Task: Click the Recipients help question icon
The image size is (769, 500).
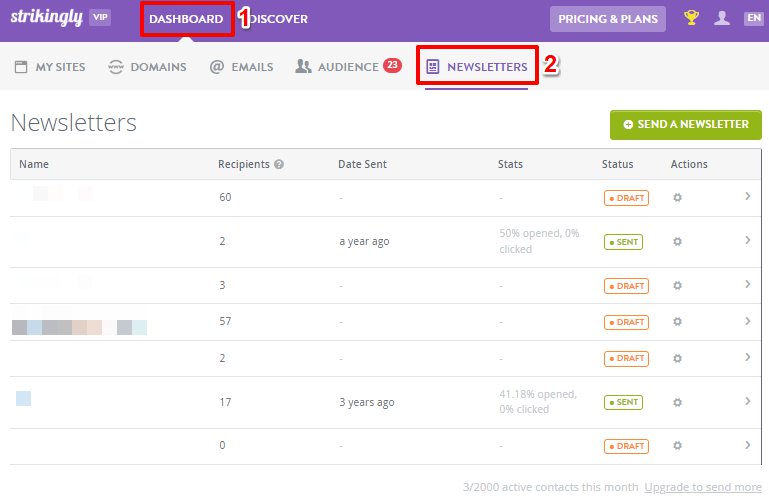Action: tap(279, 164)
